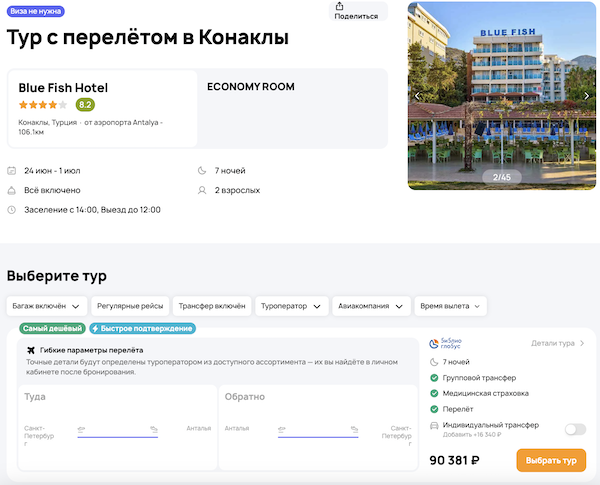Select the Регулярные рейсы filter chip
This screenshot has width=600, height=485.
click(129, 306)
